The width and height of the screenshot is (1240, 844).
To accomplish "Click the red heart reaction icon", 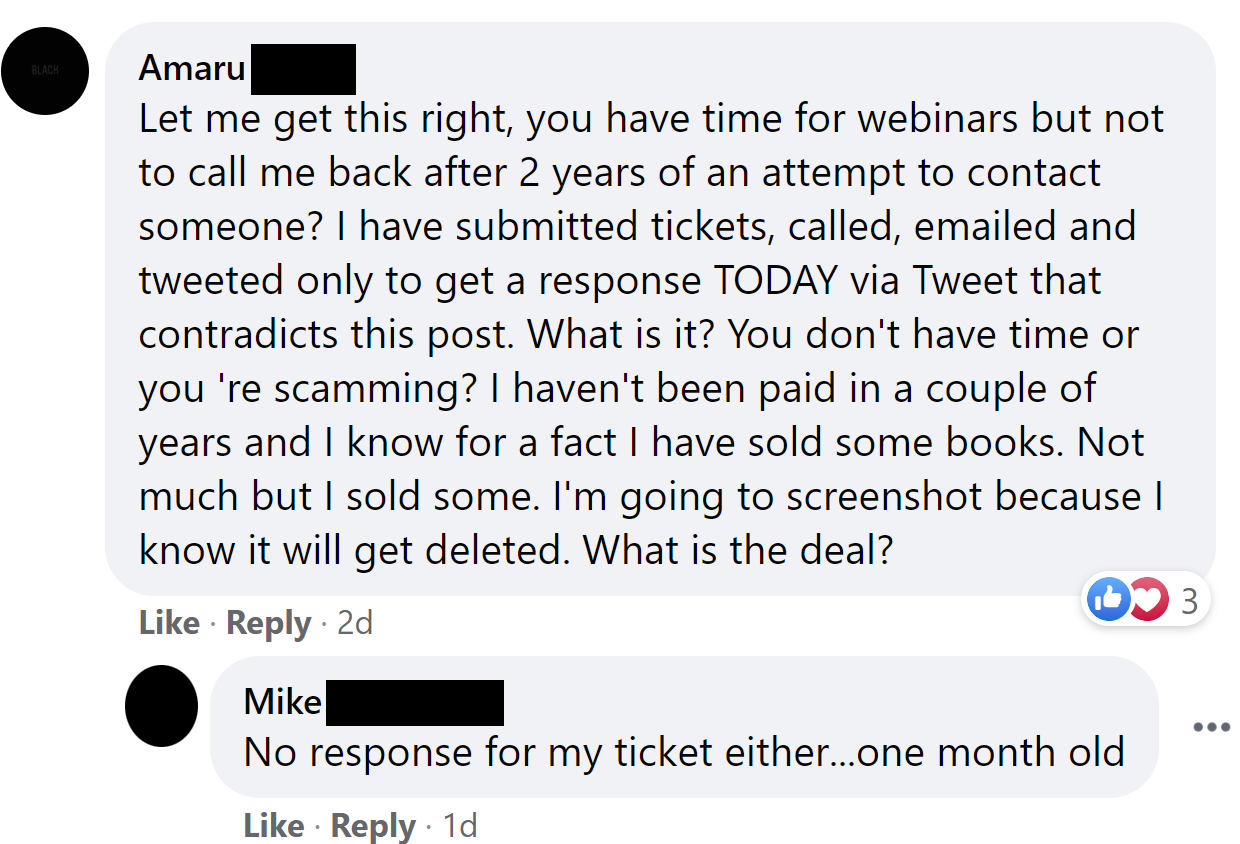I will tap(1149, 600).
